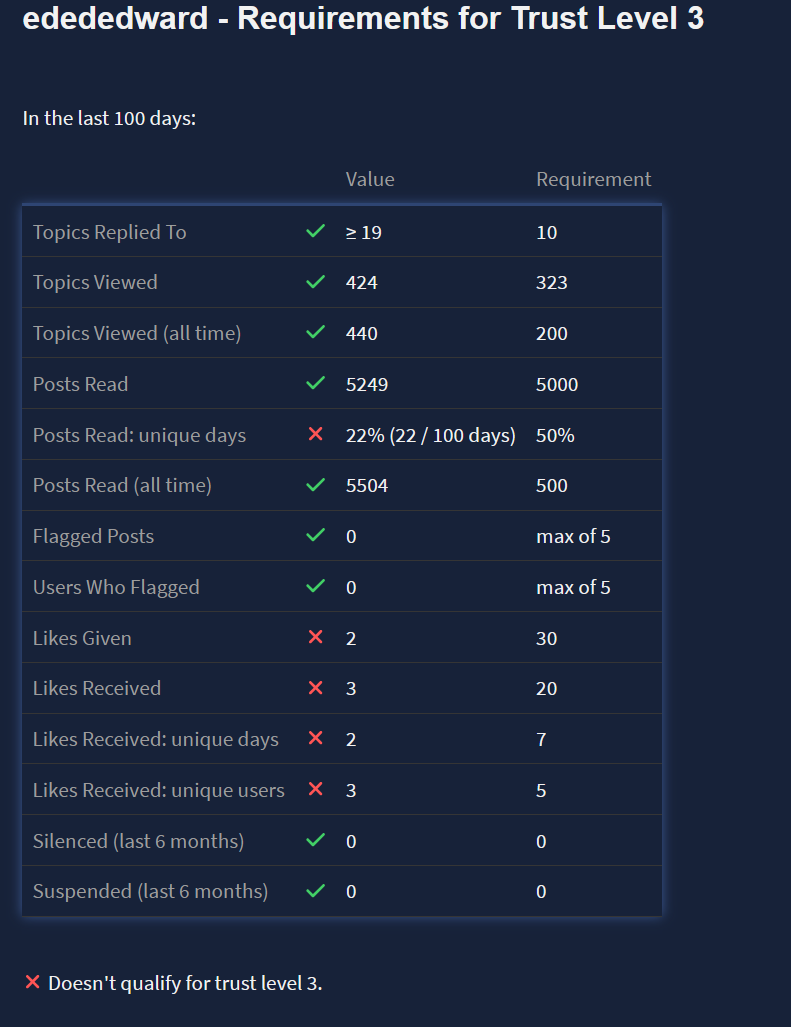791x1027 pixels.
Task: Click the green checkmark for Silenced (last 6 months)
Action: pyautogui.click(x=316, y=841)
